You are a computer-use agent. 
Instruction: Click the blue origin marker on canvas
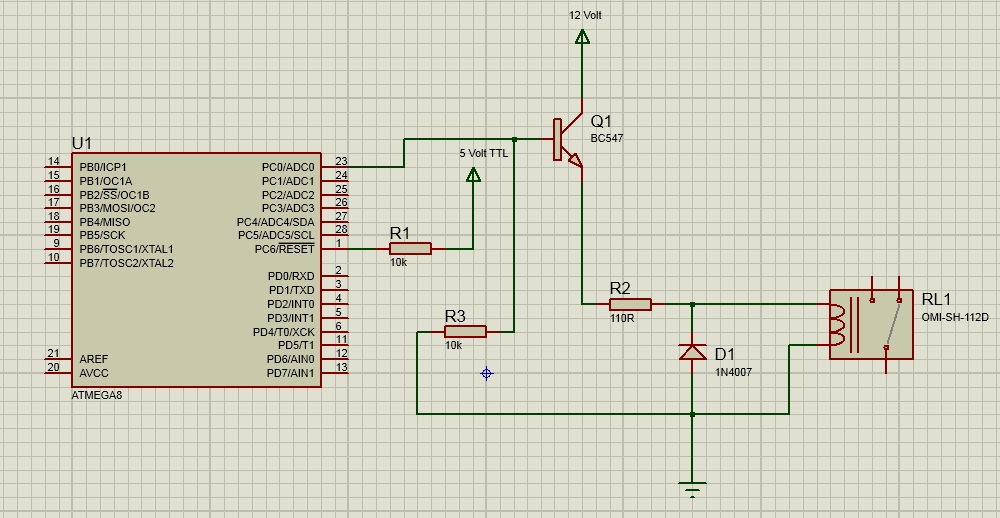486,373
